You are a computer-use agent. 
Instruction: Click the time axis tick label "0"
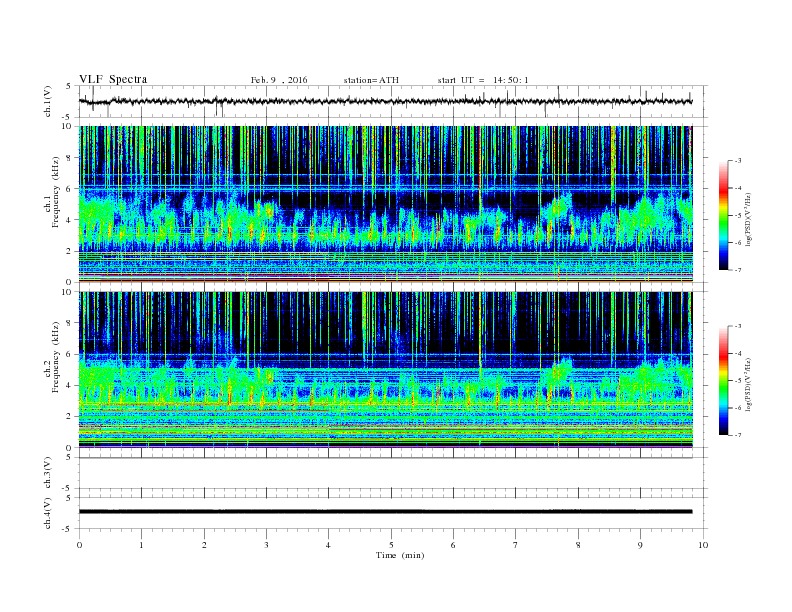(x=79, y=545)
